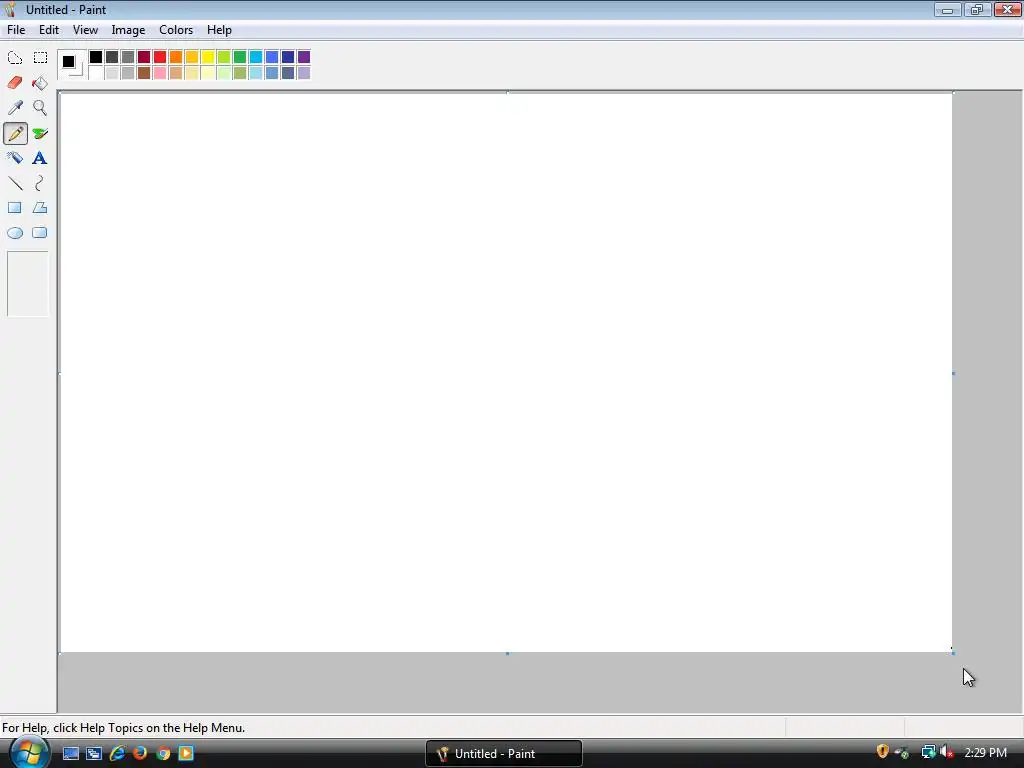
Task: Open the Help menu
Action: [219, 30]
